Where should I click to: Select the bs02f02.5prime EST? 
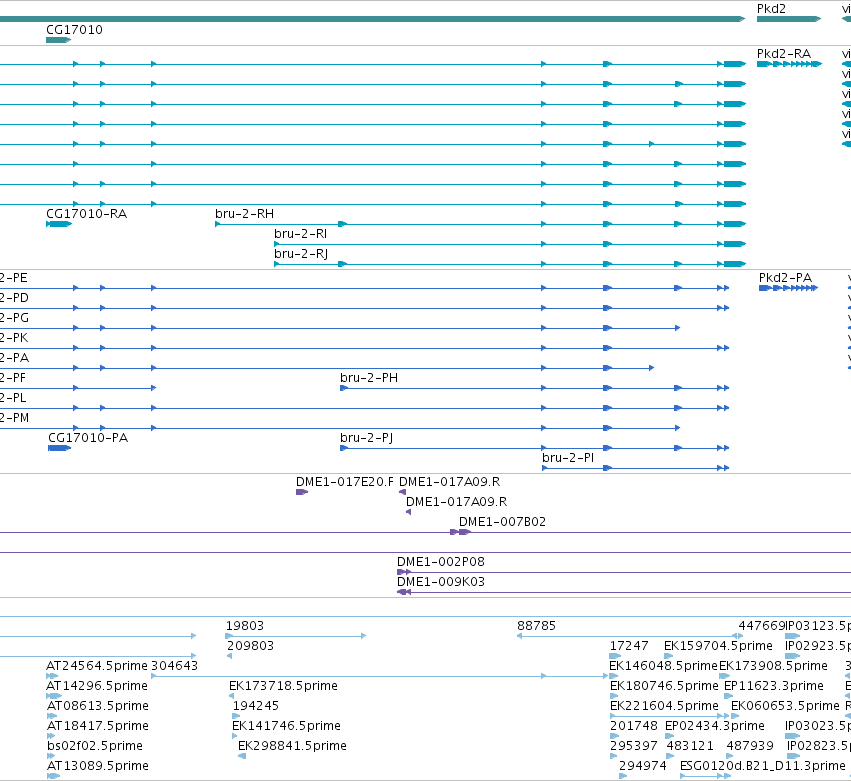click(51, 756)
